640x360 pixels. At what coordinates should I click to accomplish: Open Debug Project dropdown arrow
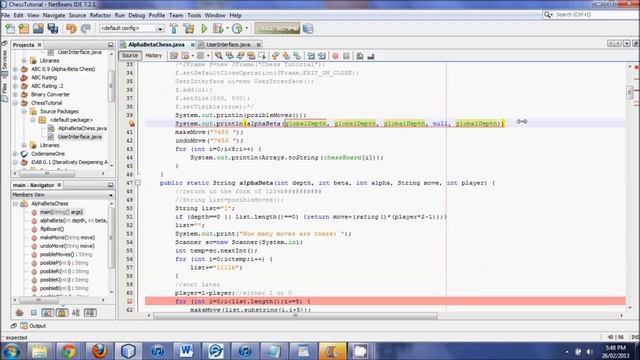point(227,29)
